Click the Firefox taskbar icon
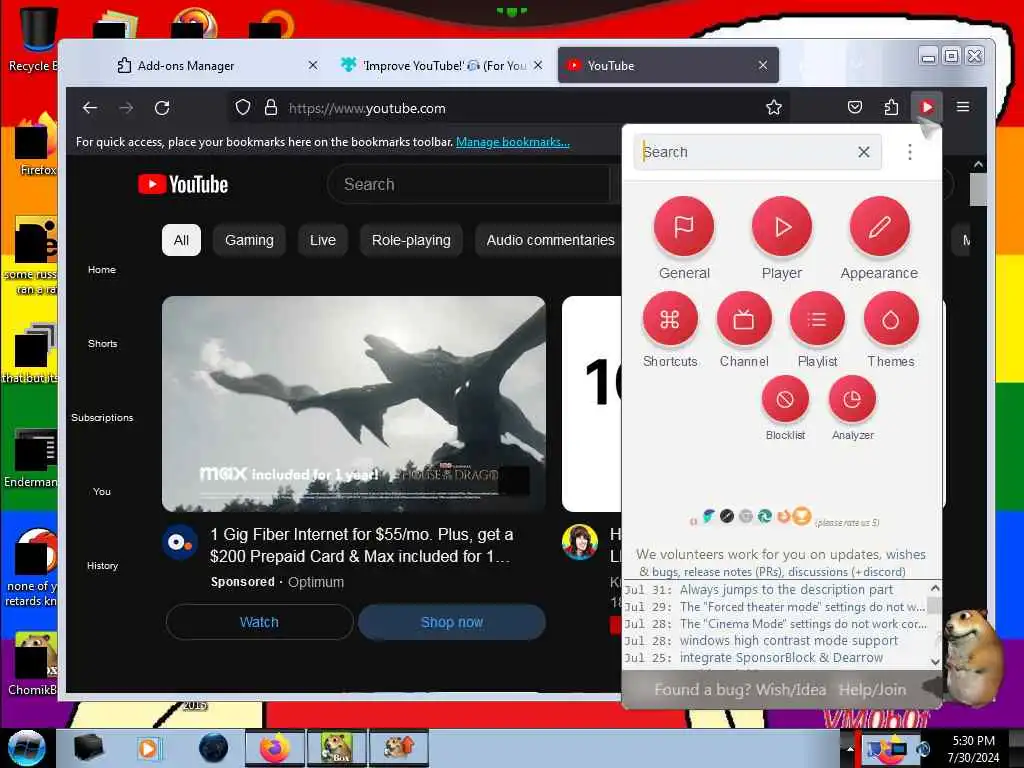 (275, 748)
